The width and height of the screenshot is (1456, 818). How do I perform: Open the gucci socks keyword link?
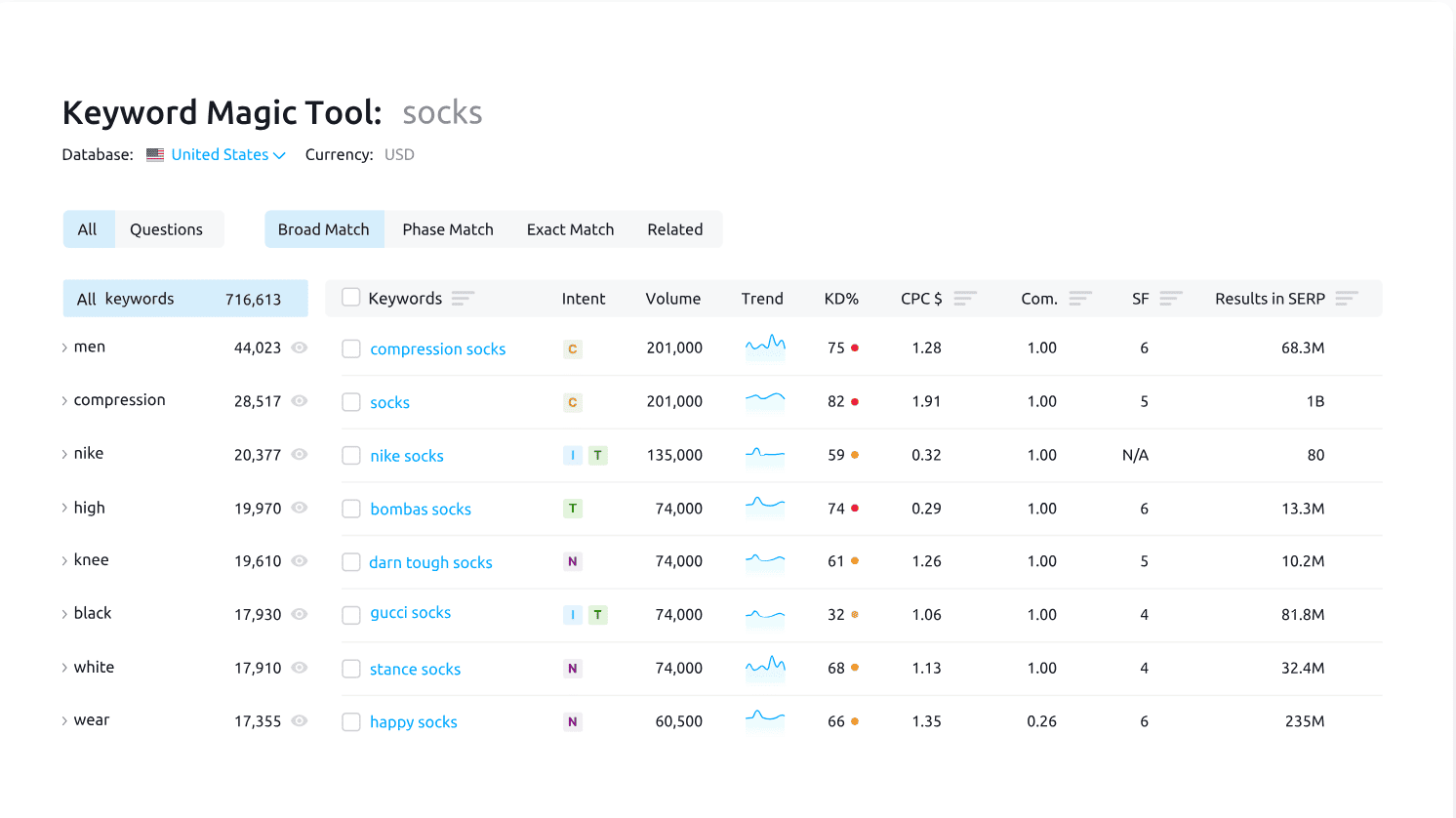pos(411,612)
